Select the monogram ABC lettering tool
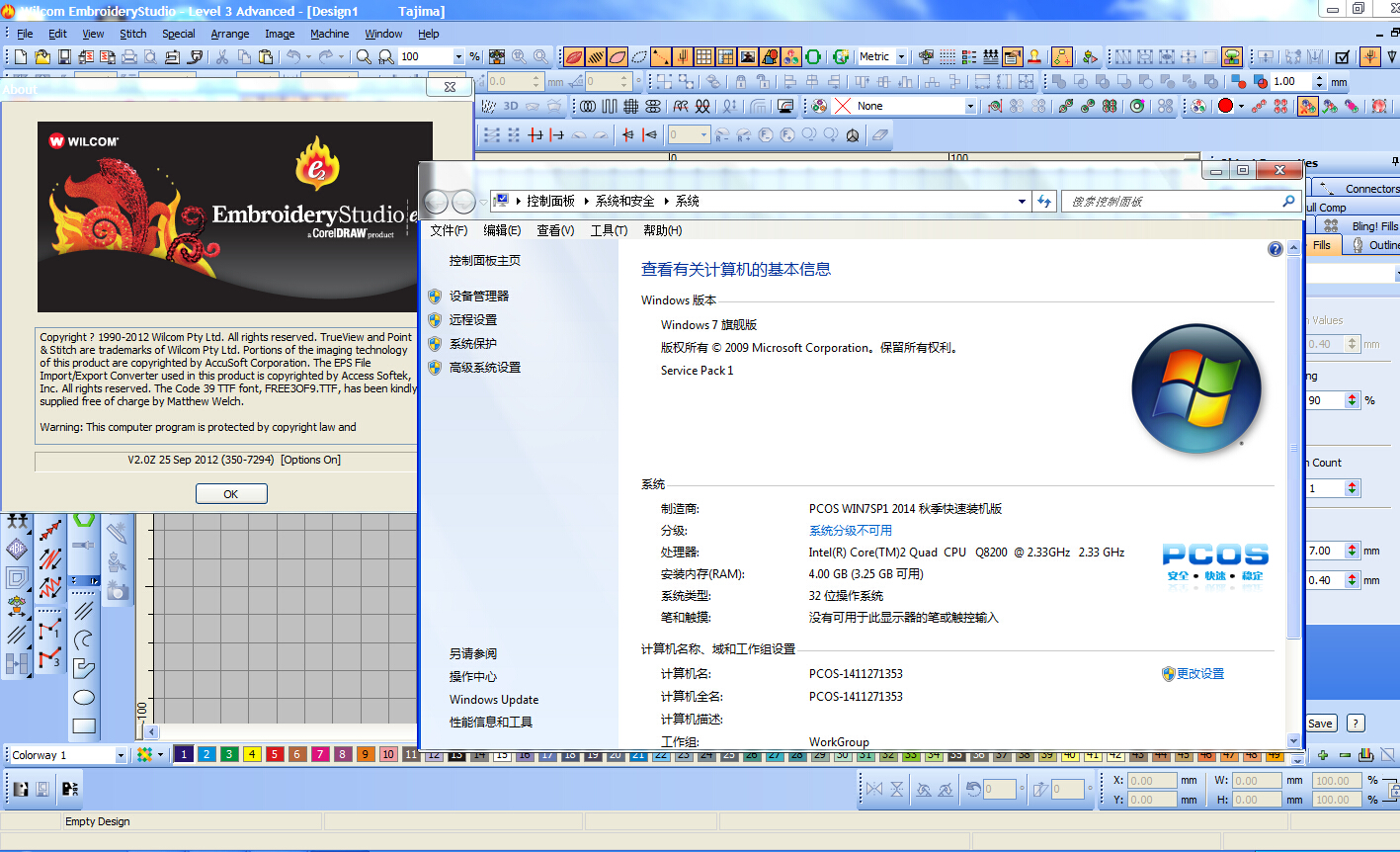This screenshot has height=852, width=1400. coord(17,549)
